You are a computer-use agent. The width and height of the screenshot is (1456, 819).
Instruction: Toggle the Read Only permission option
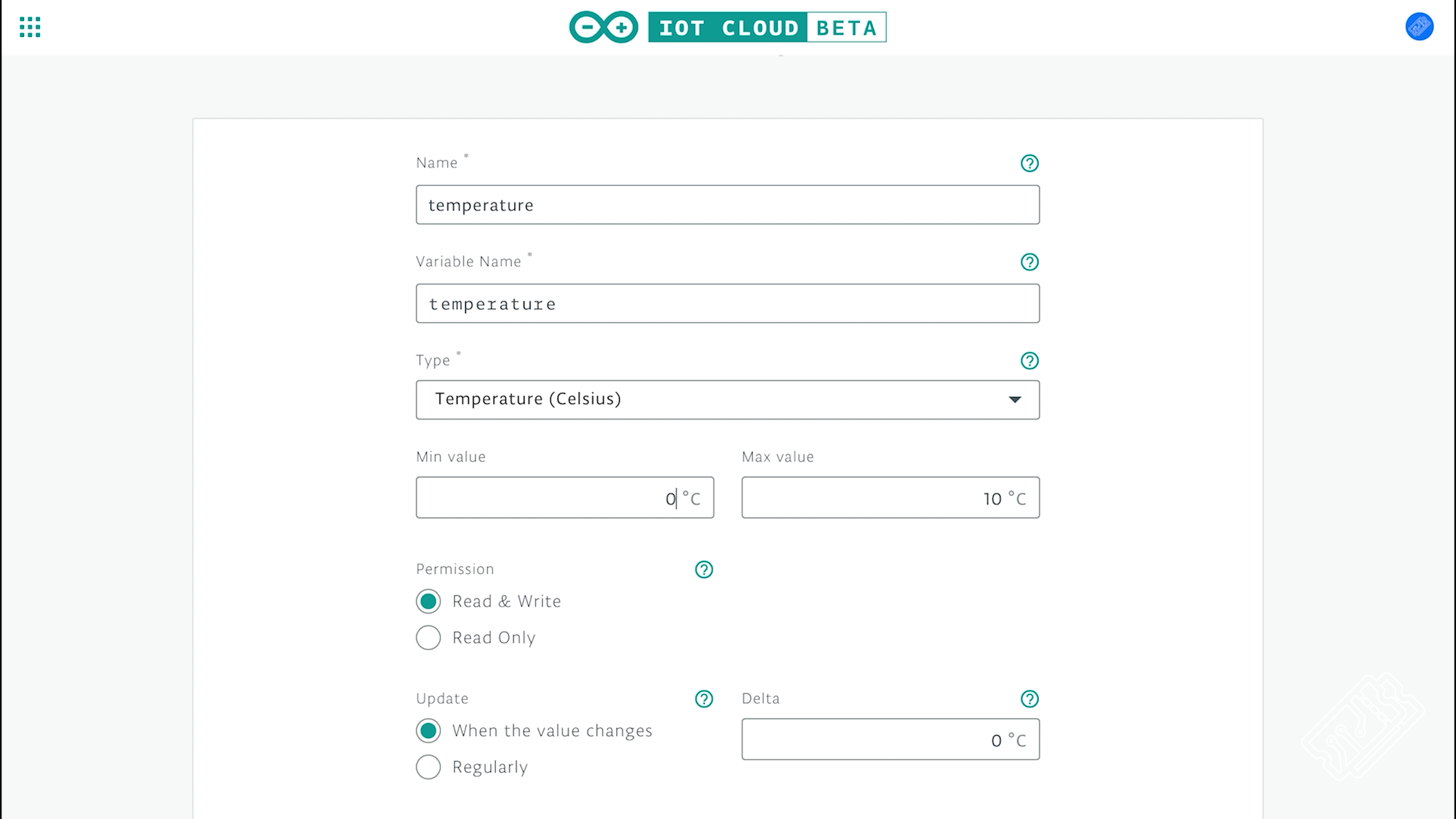(428, 637)
